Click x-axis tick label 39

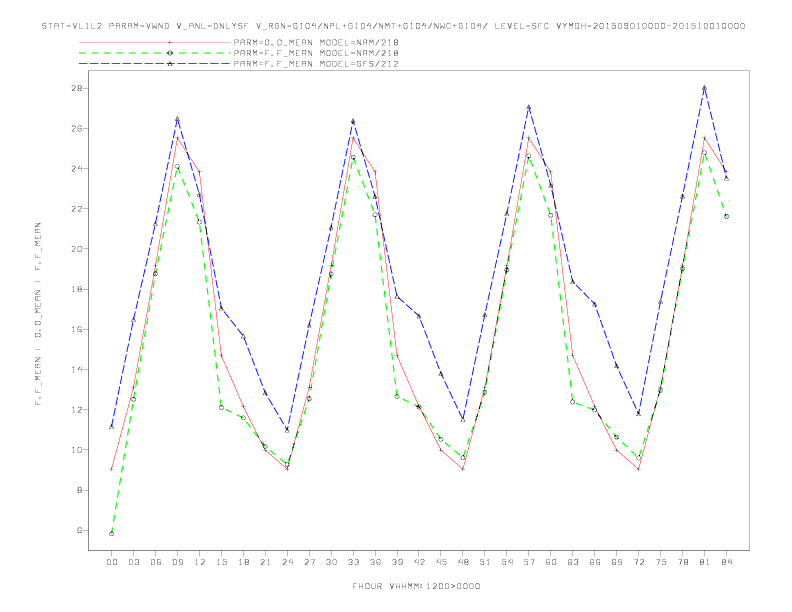(x=397, y=562)
